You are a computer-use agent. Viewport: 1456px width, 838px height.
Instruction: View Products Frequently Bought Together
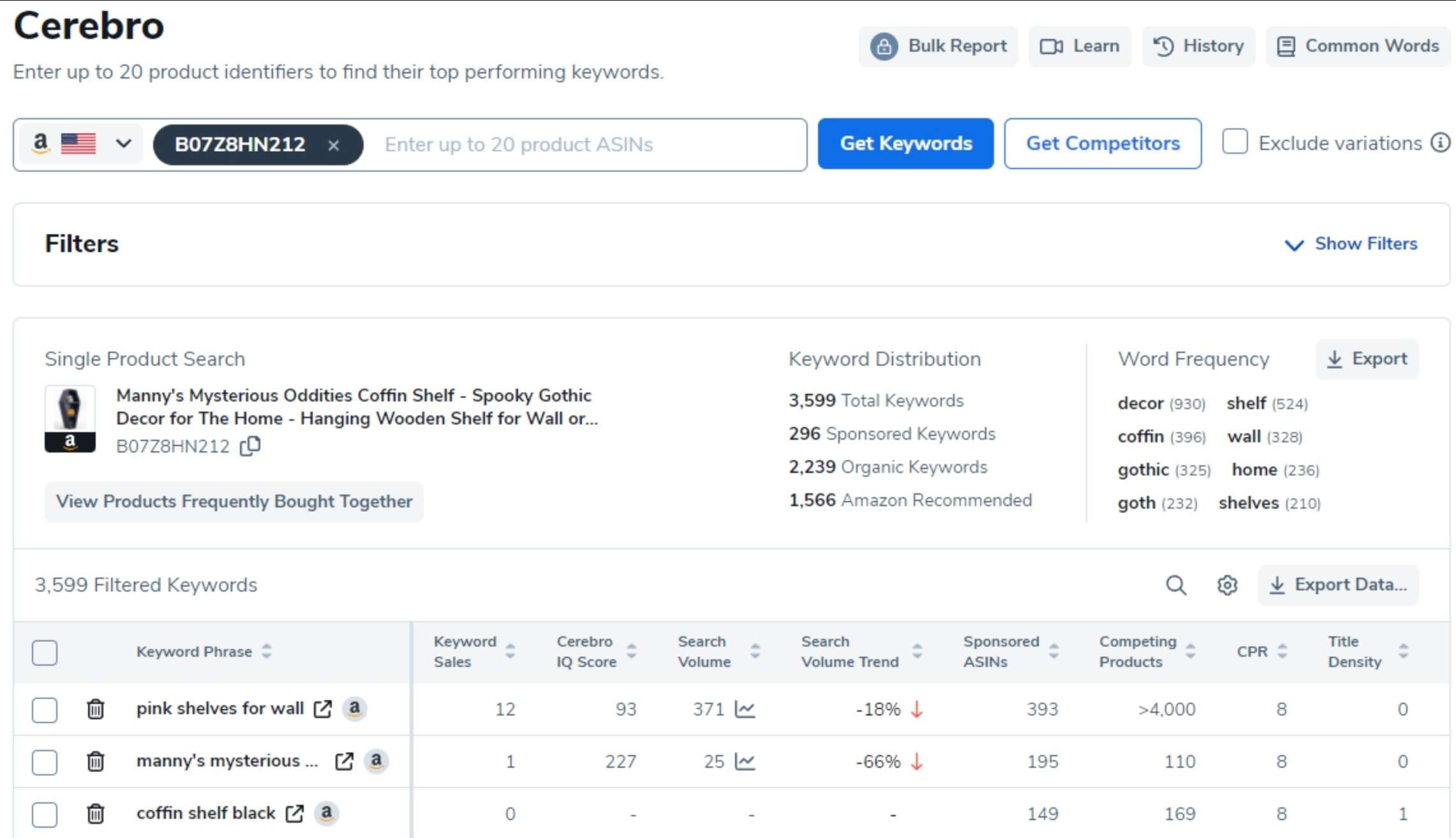pyautogui.click(x=234, y=502)
